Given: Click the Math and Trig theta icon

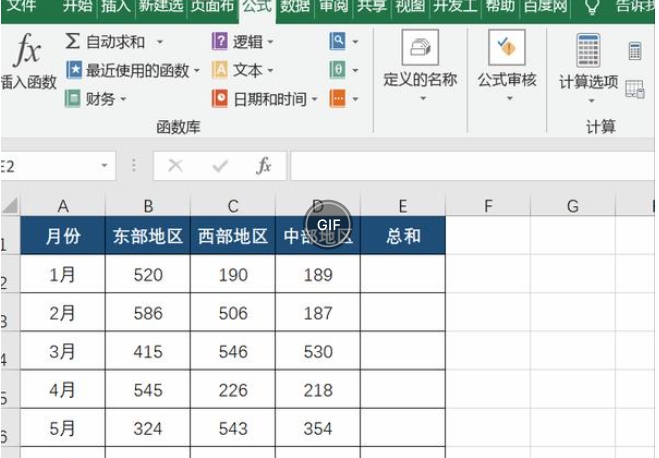Looking at the screenshot, I should click(x=337, y=70).
